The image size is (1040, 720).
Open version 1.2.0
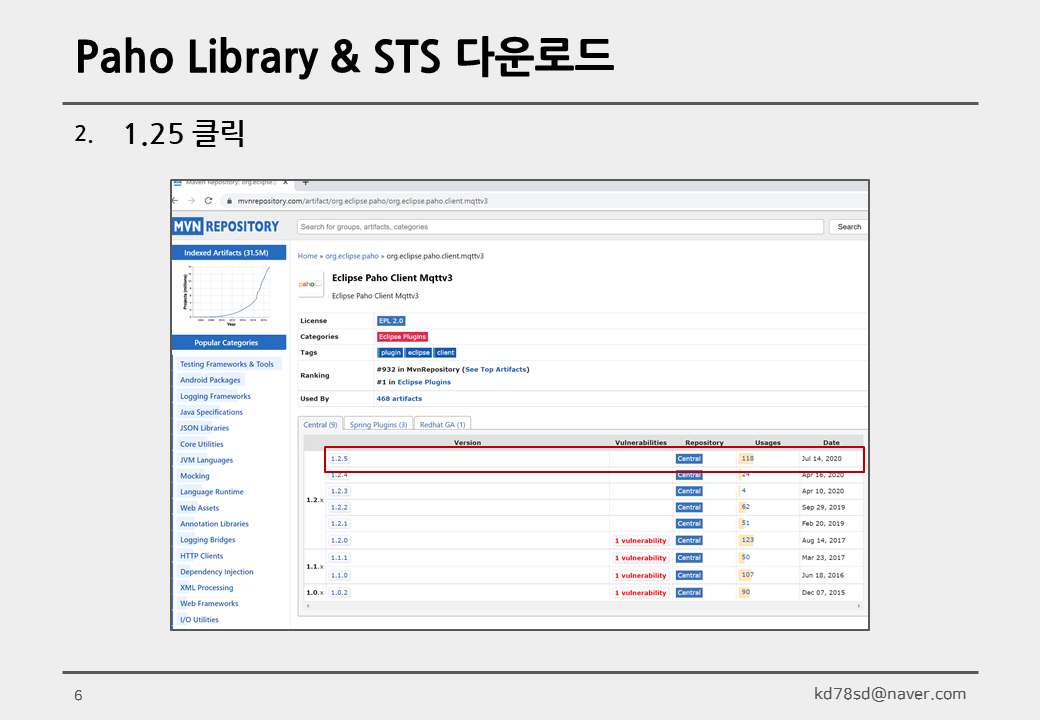[340, 540]
